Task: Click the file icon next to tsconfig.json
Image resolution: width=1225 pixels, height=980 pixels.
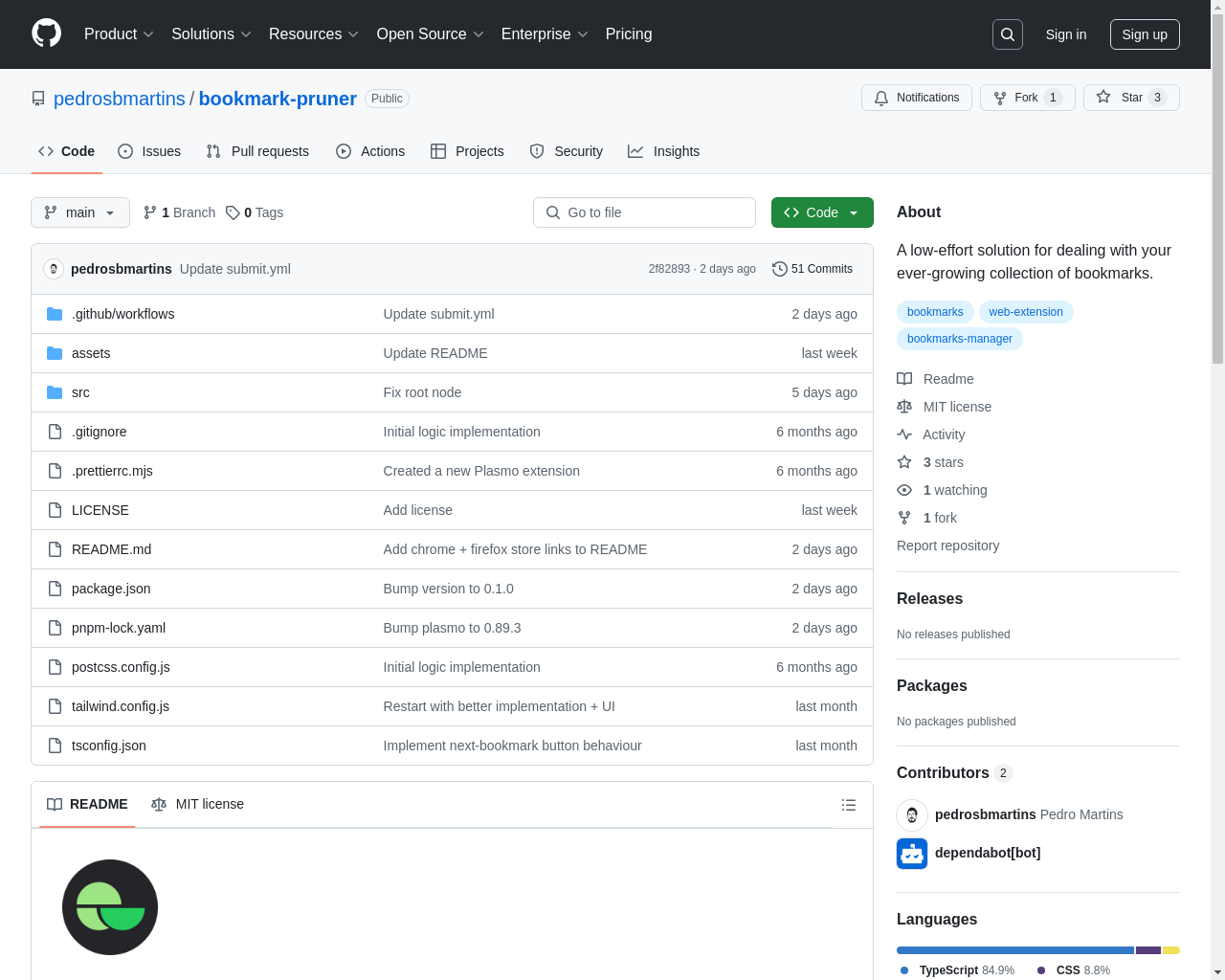Action: 55,746
